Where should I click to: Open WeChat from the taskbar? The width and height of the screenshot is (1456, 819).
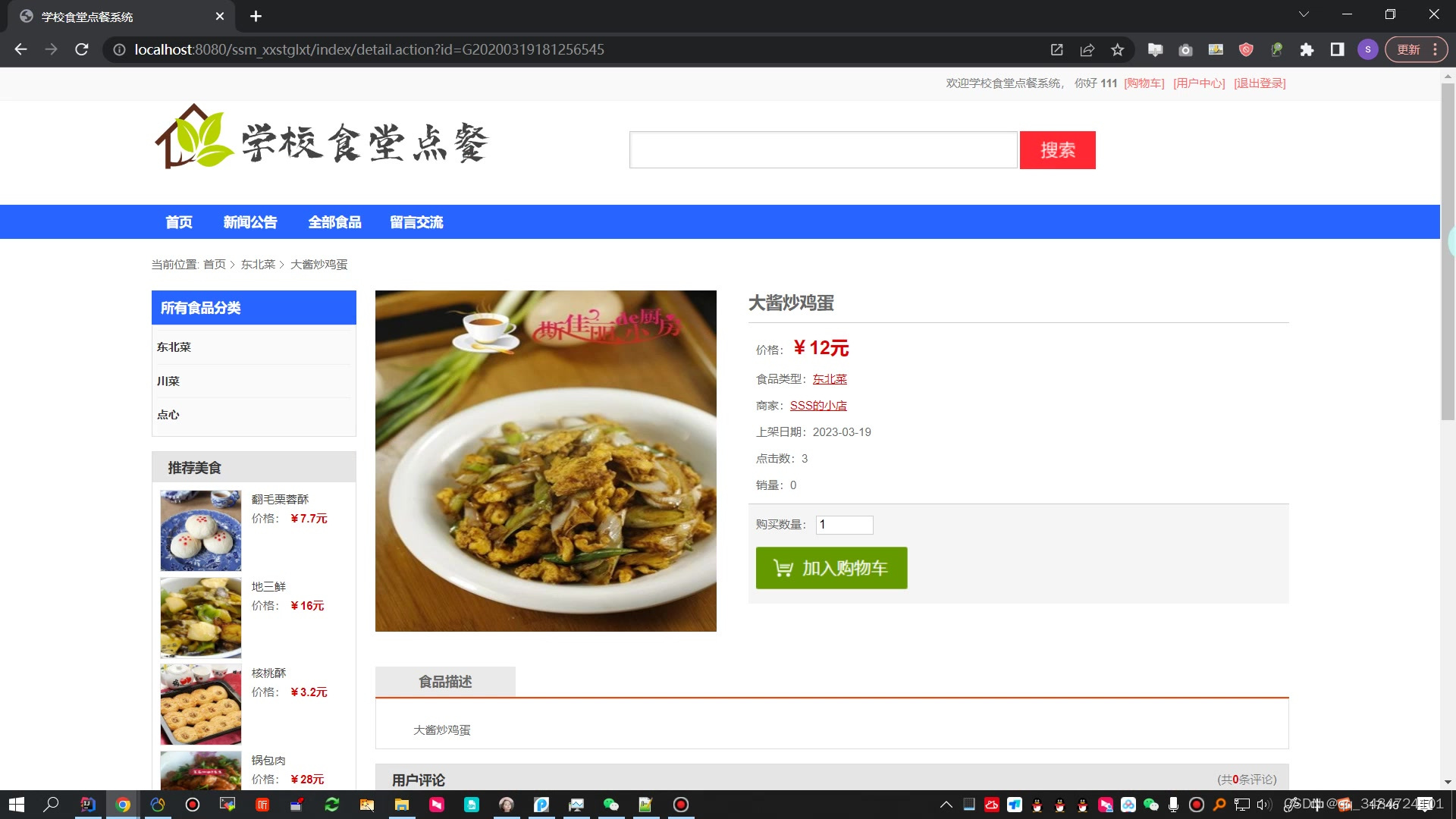pos(611,805)
